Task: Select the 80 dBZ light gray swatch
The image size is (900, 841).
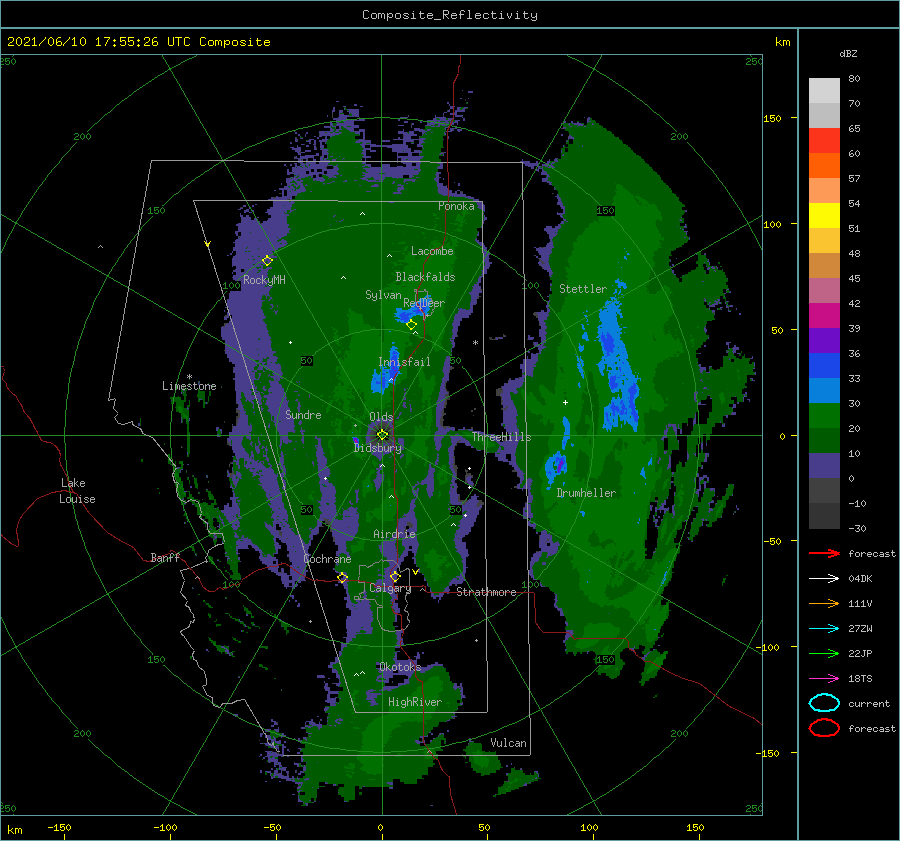Action: pos(824,91)
